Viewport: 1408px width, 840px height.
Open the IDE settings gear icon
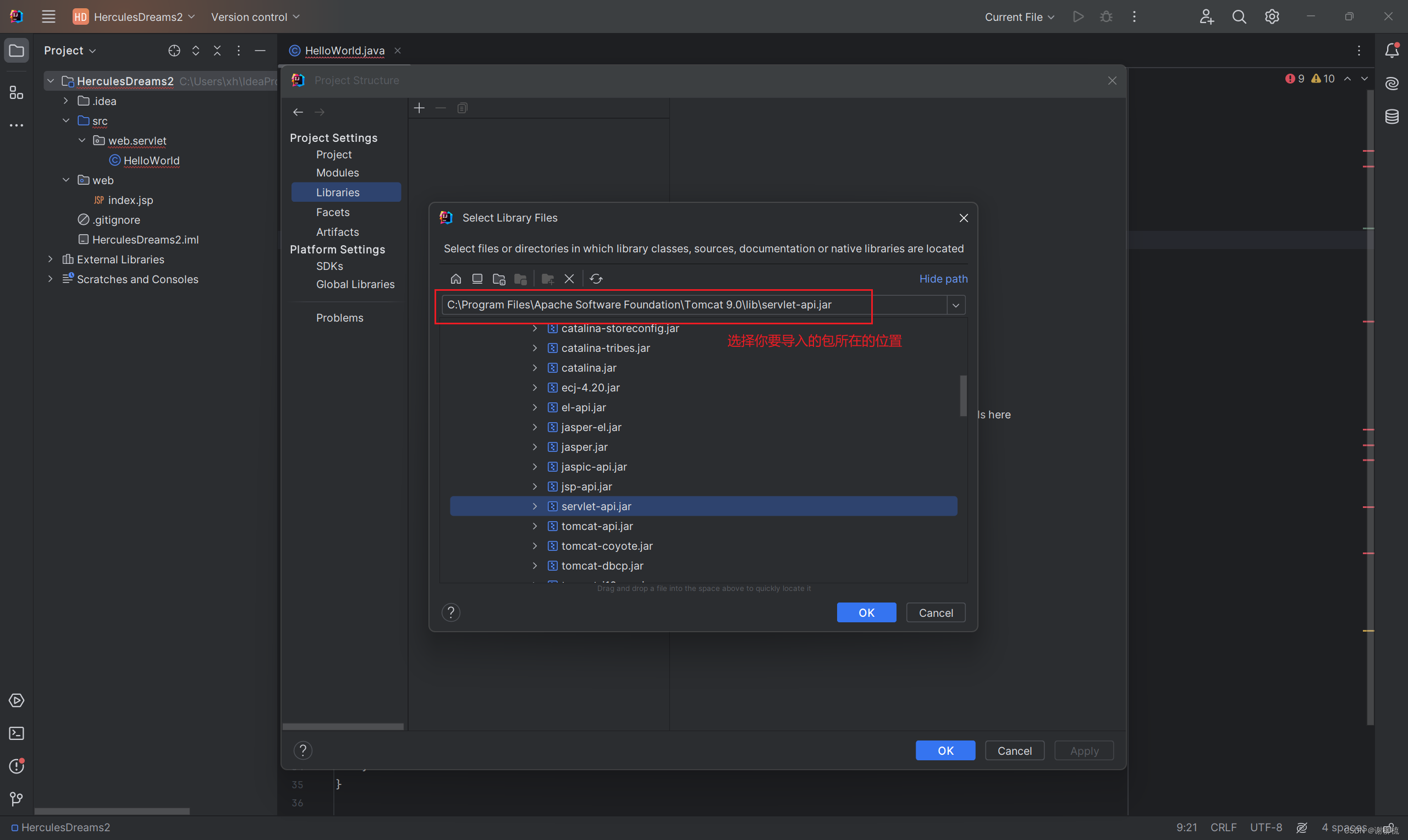1272,17
